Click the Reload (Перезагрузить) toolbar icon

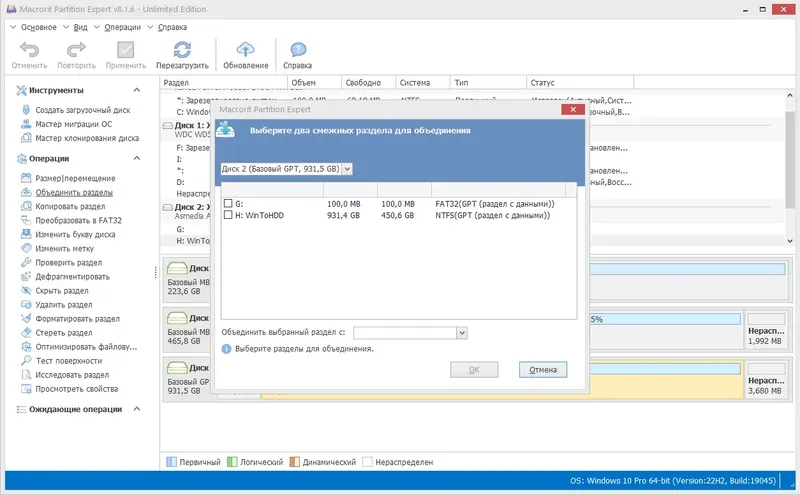pos(182,50)
